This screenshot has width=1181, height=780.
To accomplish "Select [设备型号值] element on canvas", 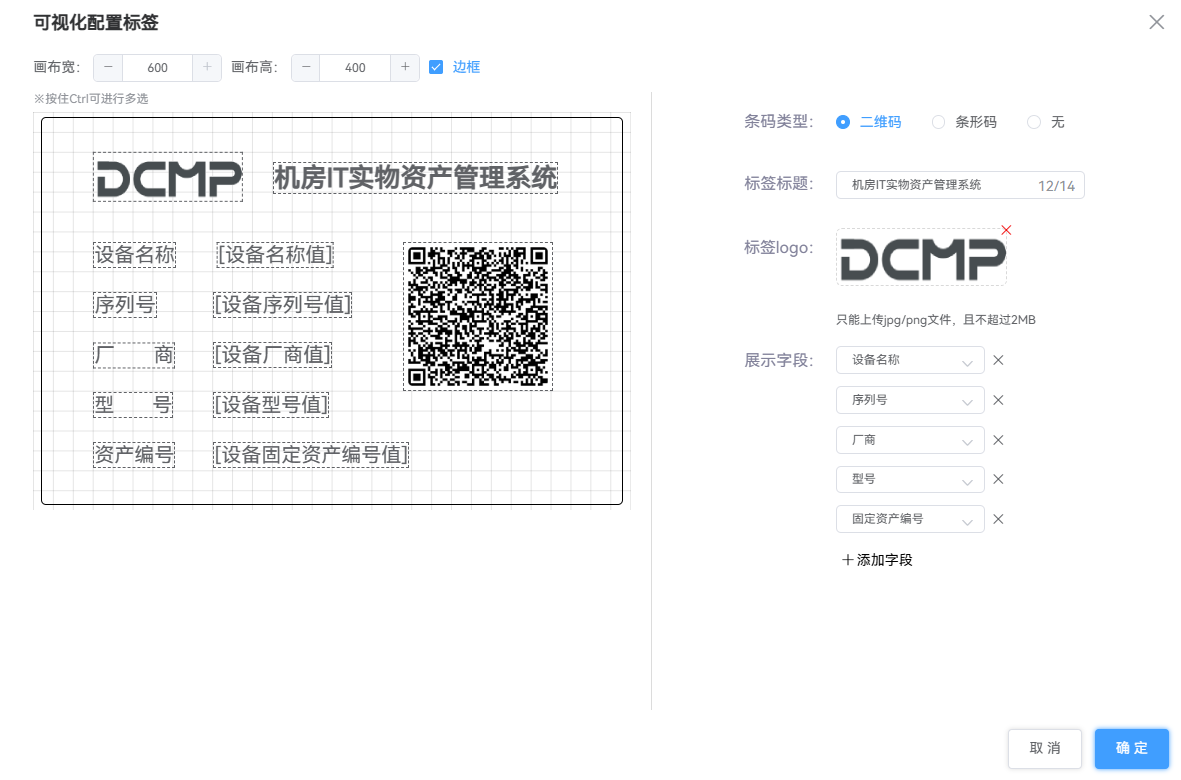I will [x=271, y=405].
